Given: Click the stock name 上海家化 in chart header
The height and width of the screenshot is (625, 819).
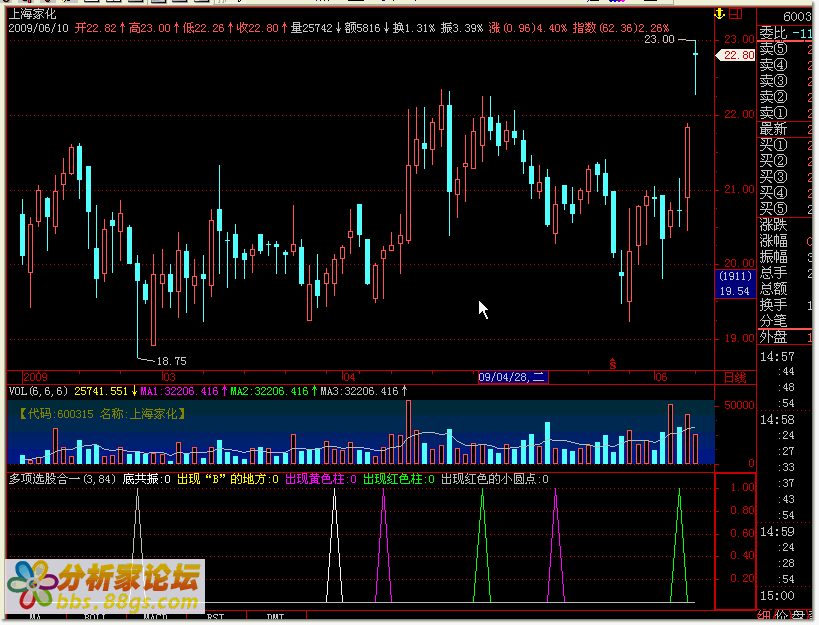Looking at the screenshot, I should click(32, 14).
